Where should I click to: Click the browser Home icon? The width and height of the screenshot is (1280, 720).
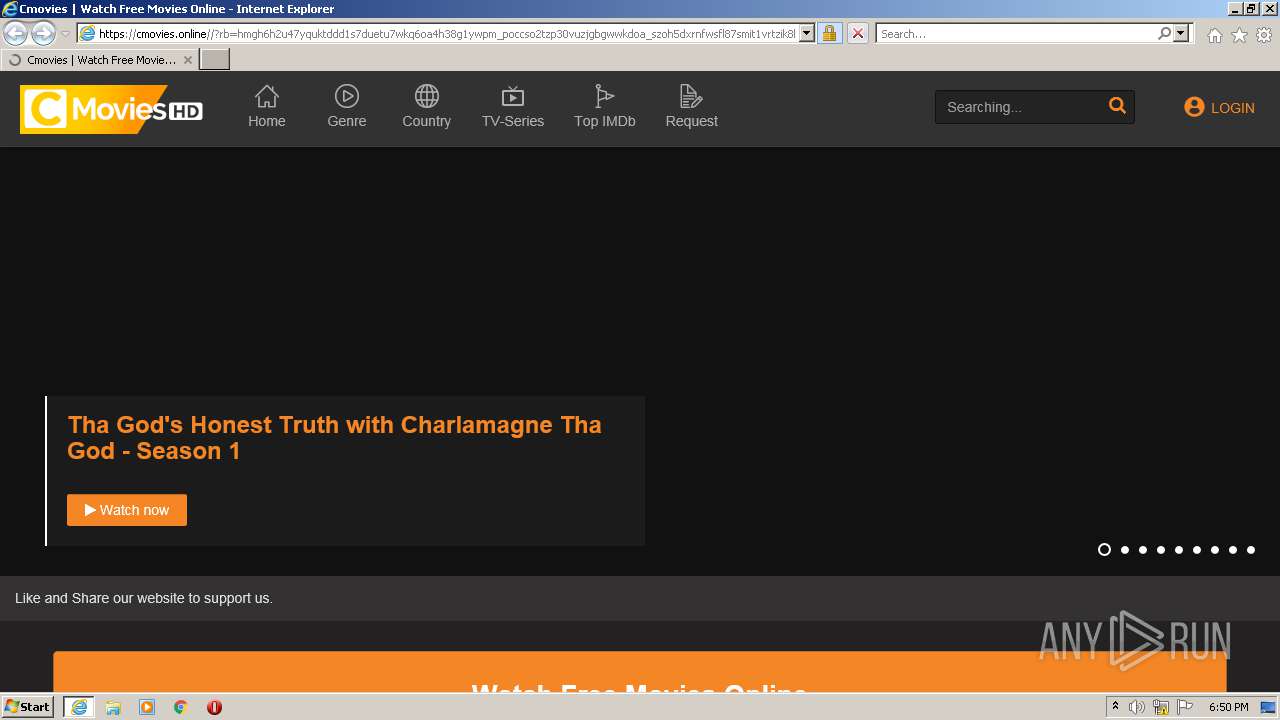[1214, 35]
